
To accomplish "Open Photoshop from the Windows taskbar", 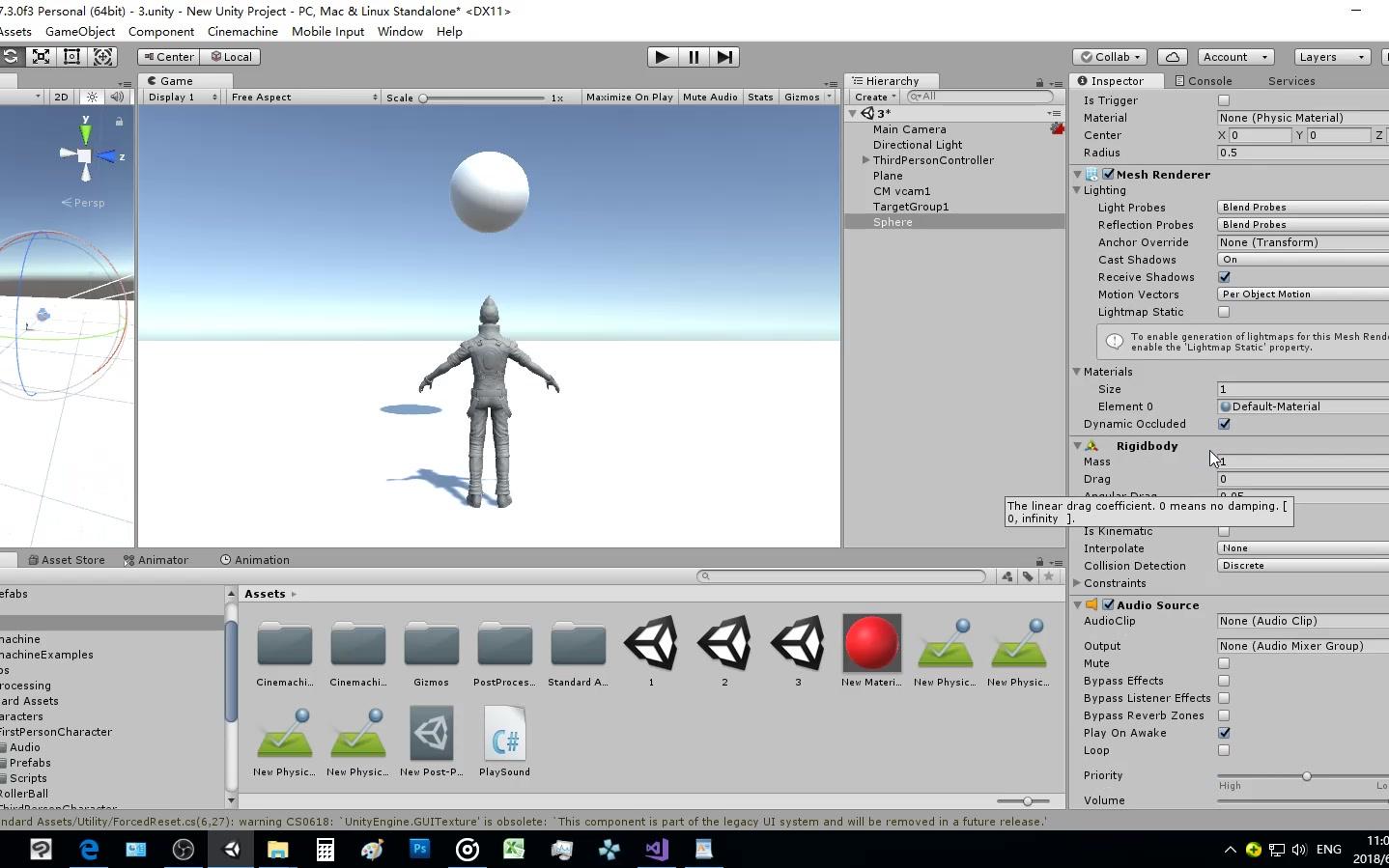I will coord(419,850).
